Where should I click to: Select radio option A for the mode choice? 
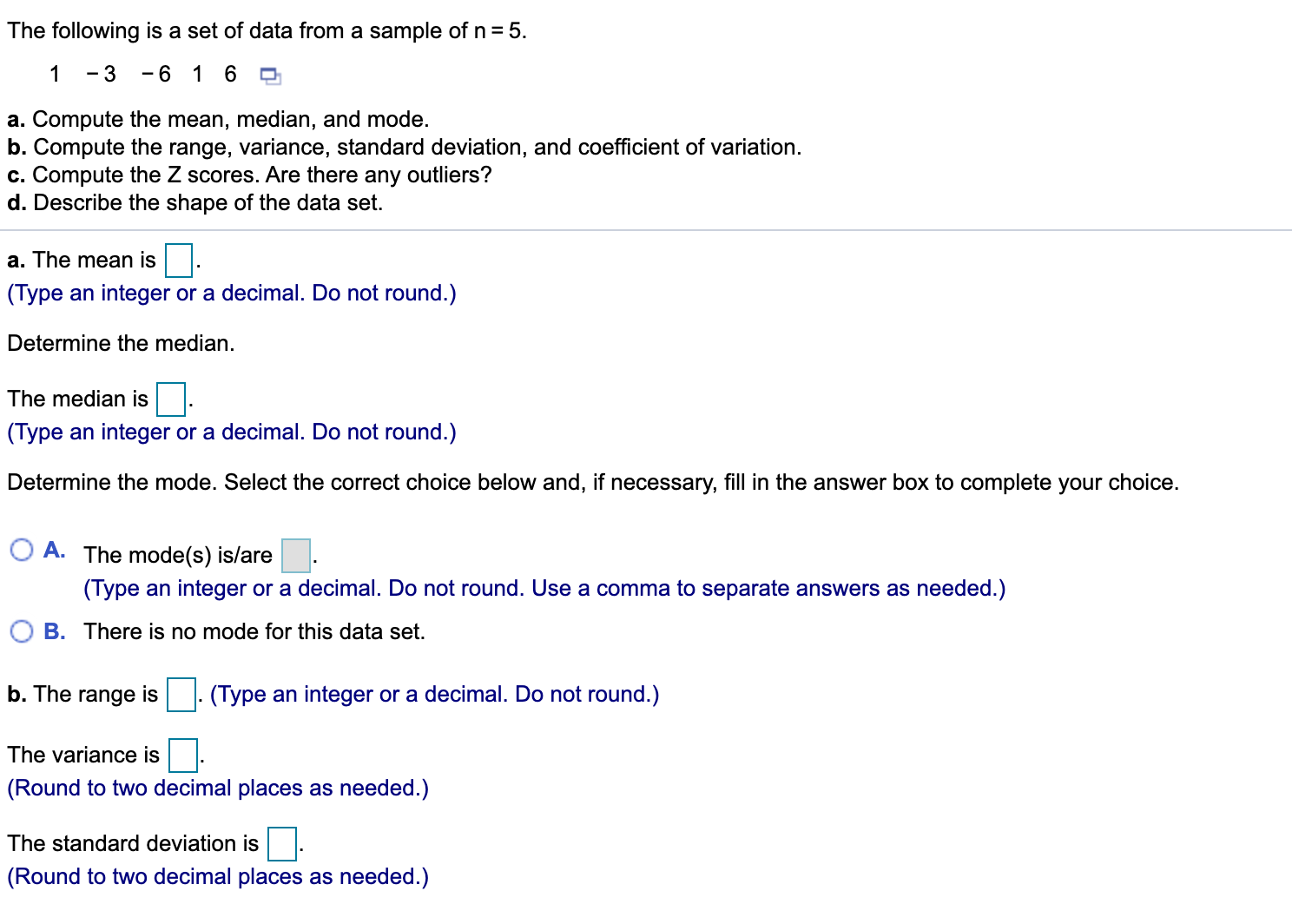(x=22, y=549)
